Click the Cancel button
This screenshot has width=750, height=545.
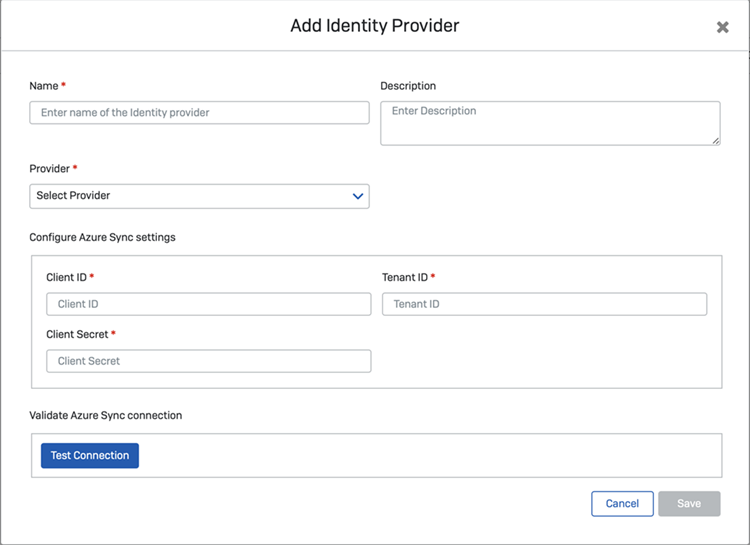(x=622, y=503)
